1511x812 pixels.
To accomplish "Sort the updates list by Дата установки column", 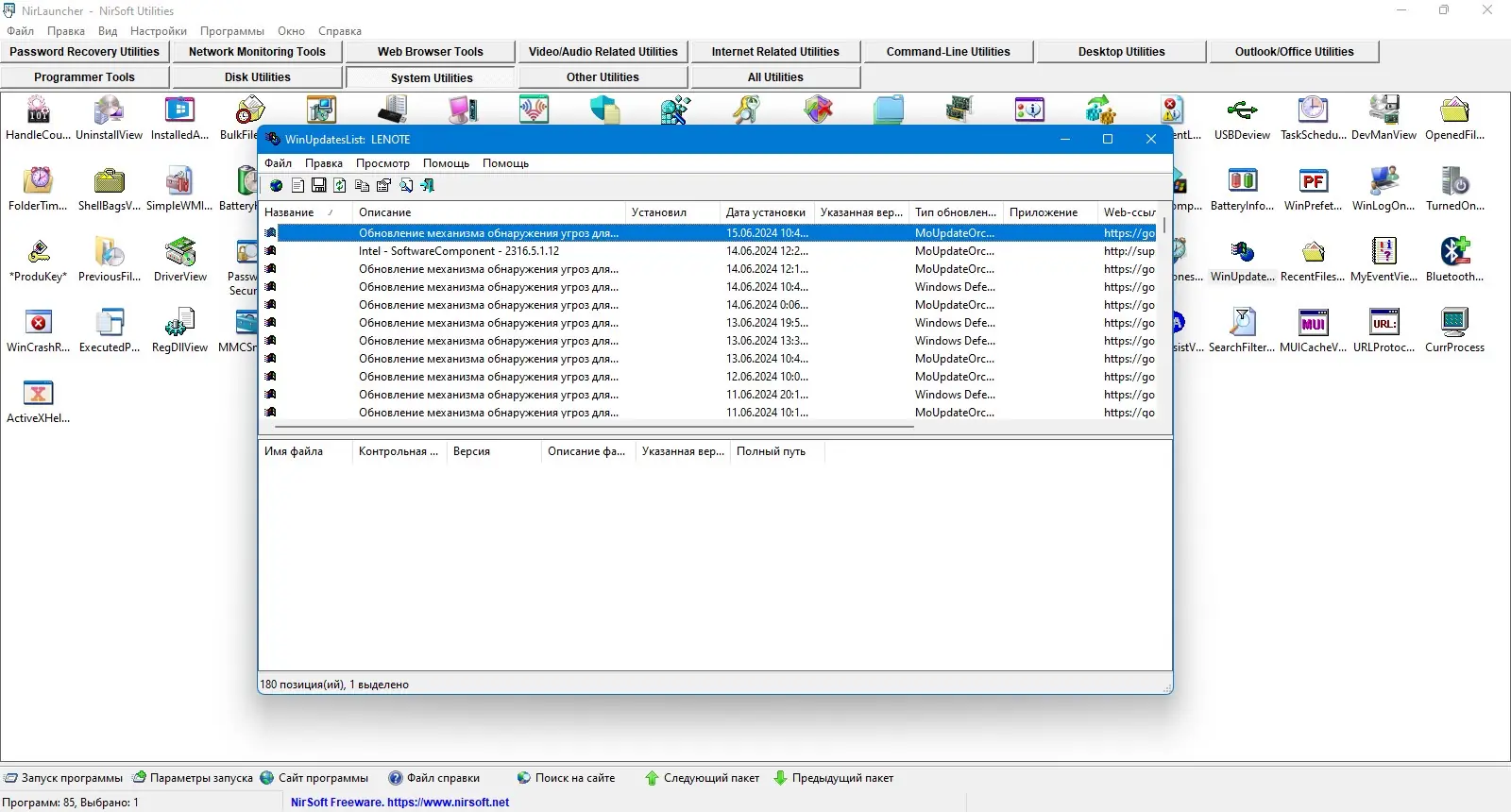I will pos(767,212).
